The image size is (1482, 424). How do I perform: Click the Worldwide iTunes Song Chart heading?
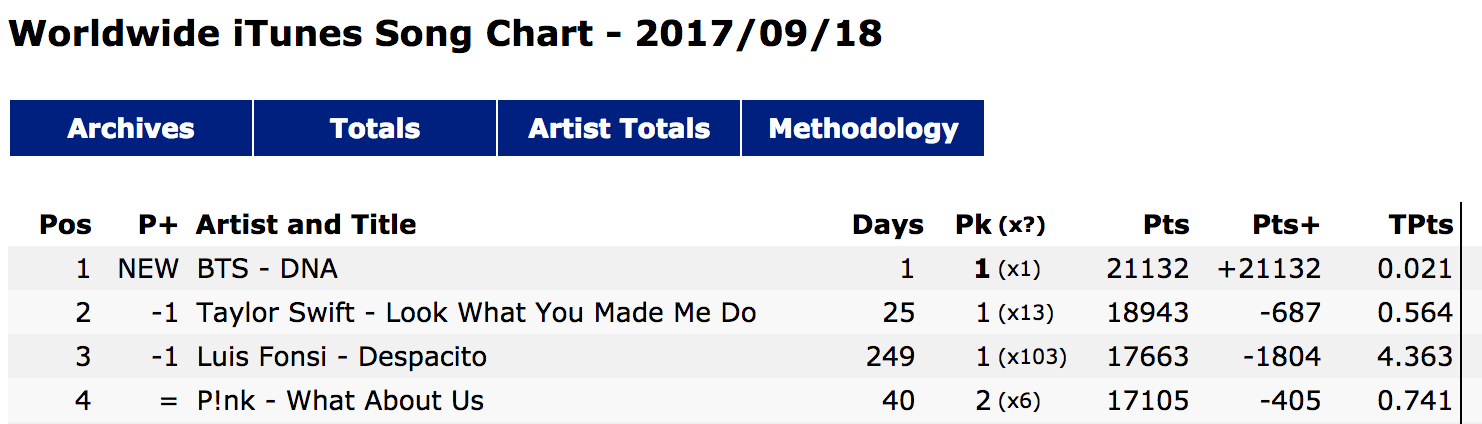pos(445,34)
